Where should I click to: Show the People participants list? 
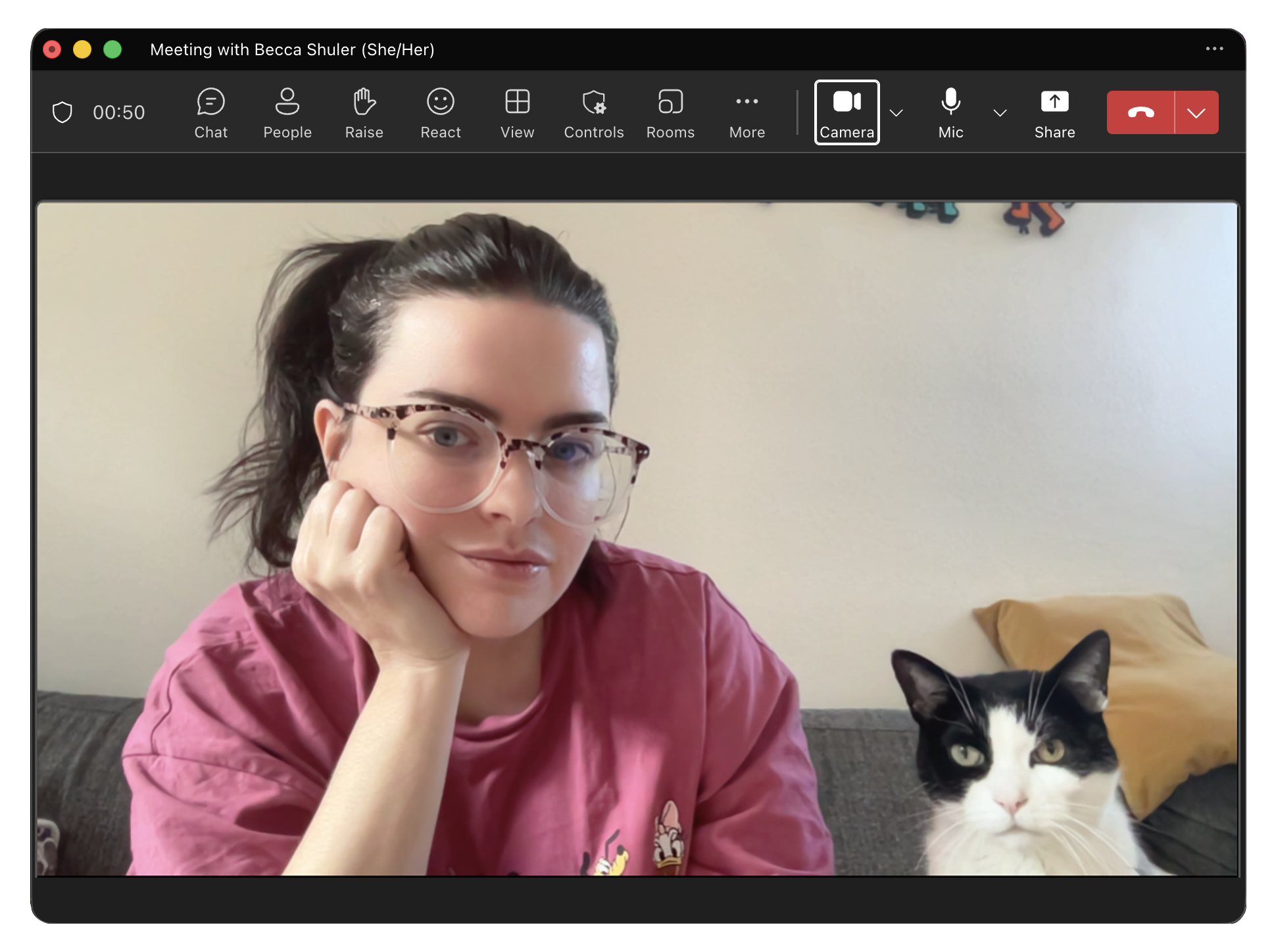point(287,113)
